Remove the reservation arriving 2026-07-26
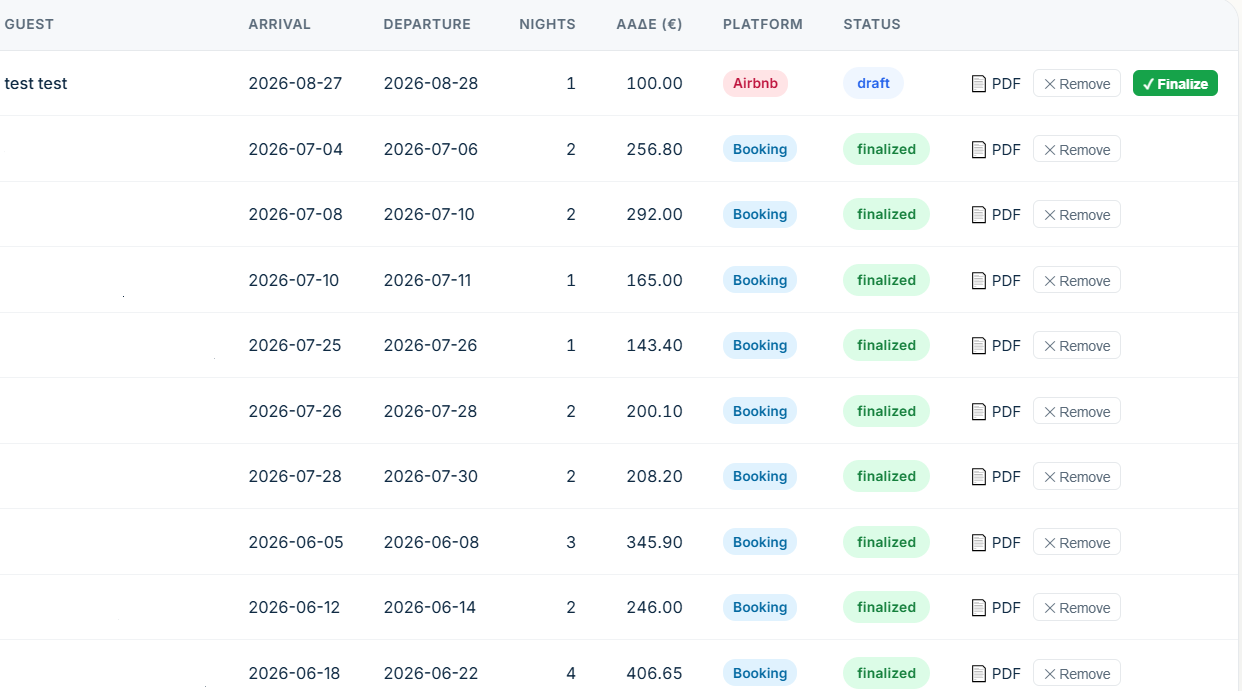Image resolution: width=1242 pixels, height=691 pixels. pyautogui.click(x=1077, y=412)
